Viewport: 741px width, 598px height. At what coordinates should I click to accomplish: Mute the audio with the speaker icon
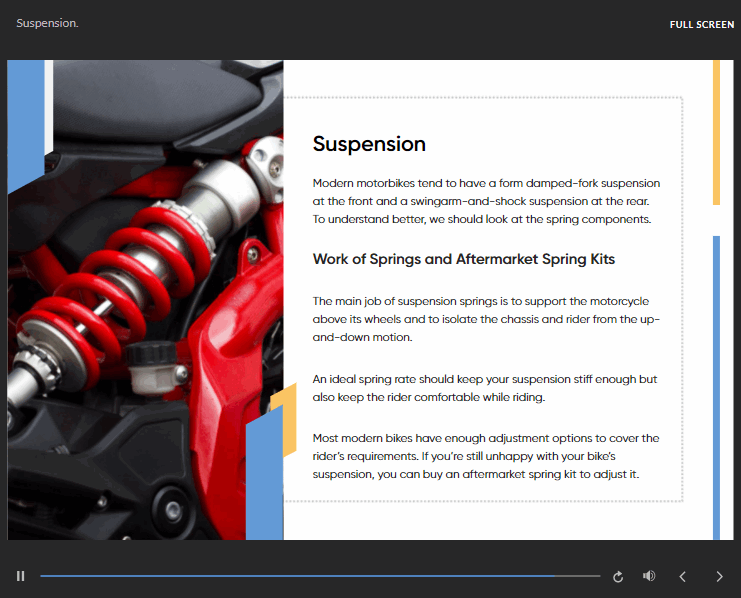(649, 576)
